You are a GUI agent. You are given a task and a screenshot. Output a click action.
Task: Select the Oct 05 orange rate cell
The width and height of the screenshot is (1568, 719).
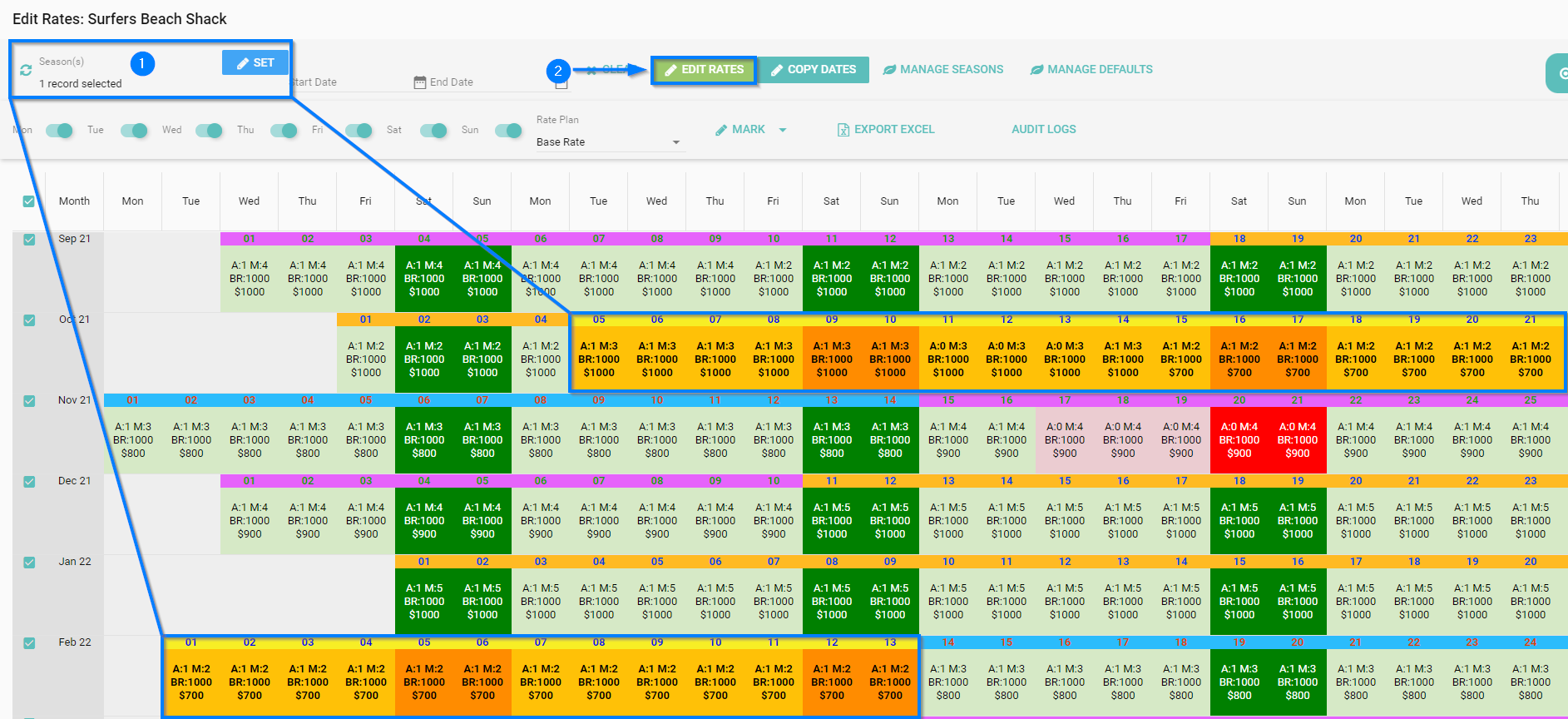click(599, 359)
